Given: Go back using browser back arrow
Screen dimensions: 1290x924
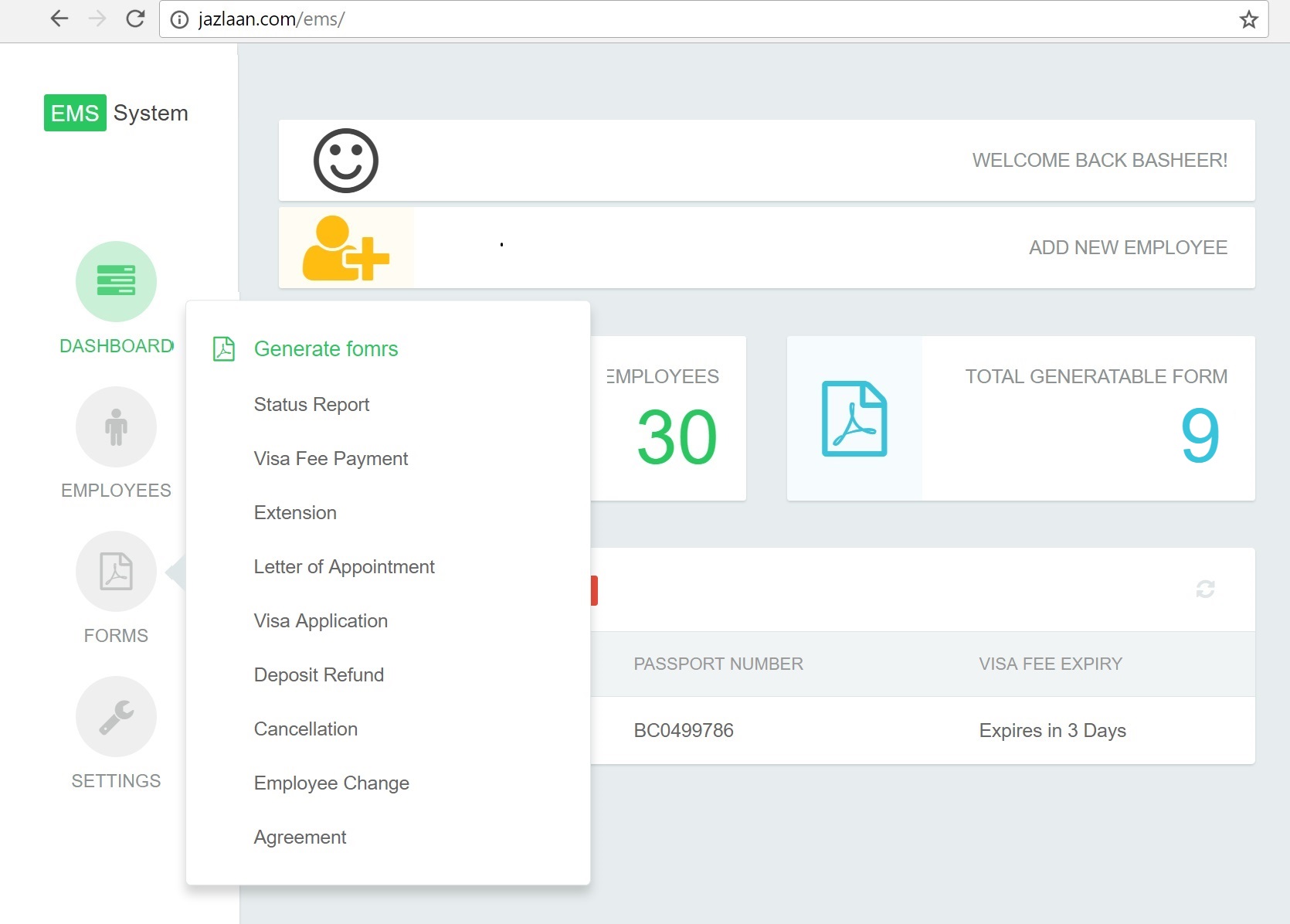Looking at the screenshot, I should [59, 19].
